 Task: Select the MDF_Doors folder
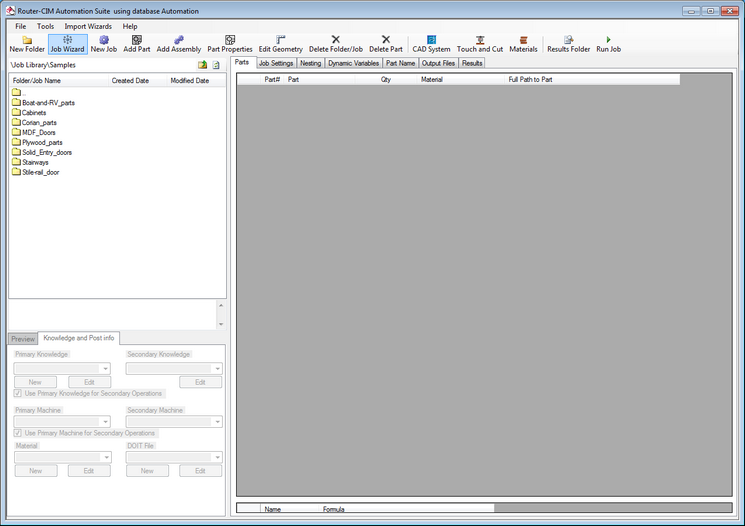(x=34, y=133)
